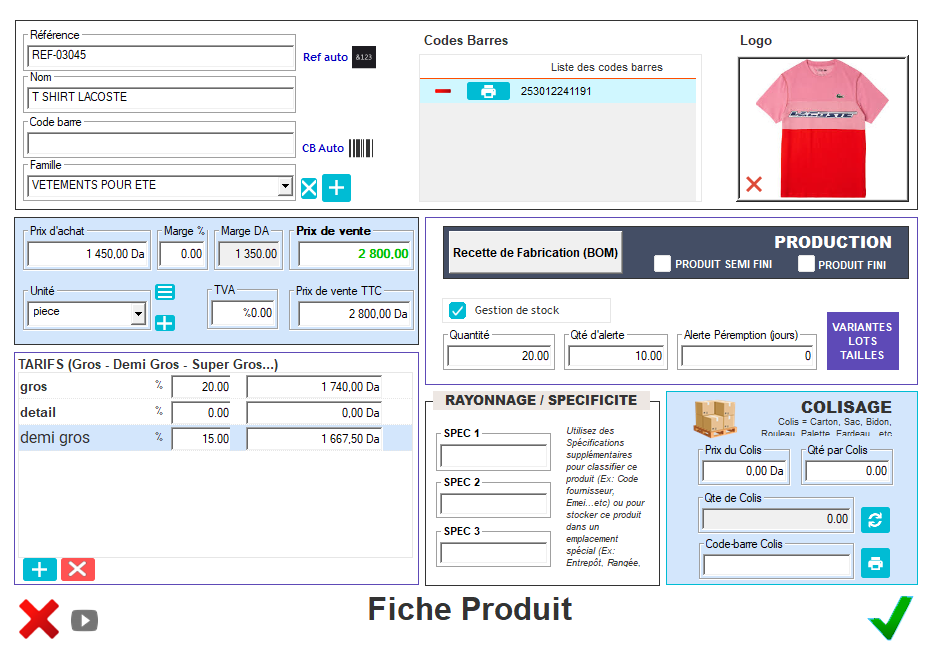The height and width of the screenshot is (654, 935).
Task: Uncheck the Gestion de stock checkbox
Action: [x=458, y=310]
